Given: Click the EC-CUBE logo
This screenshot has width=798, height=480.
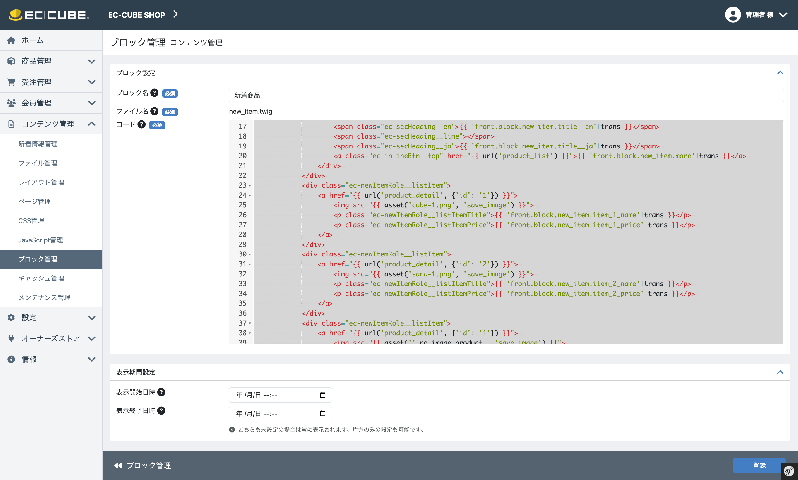Looking at the screenshot, I should (x=49, y=15).
